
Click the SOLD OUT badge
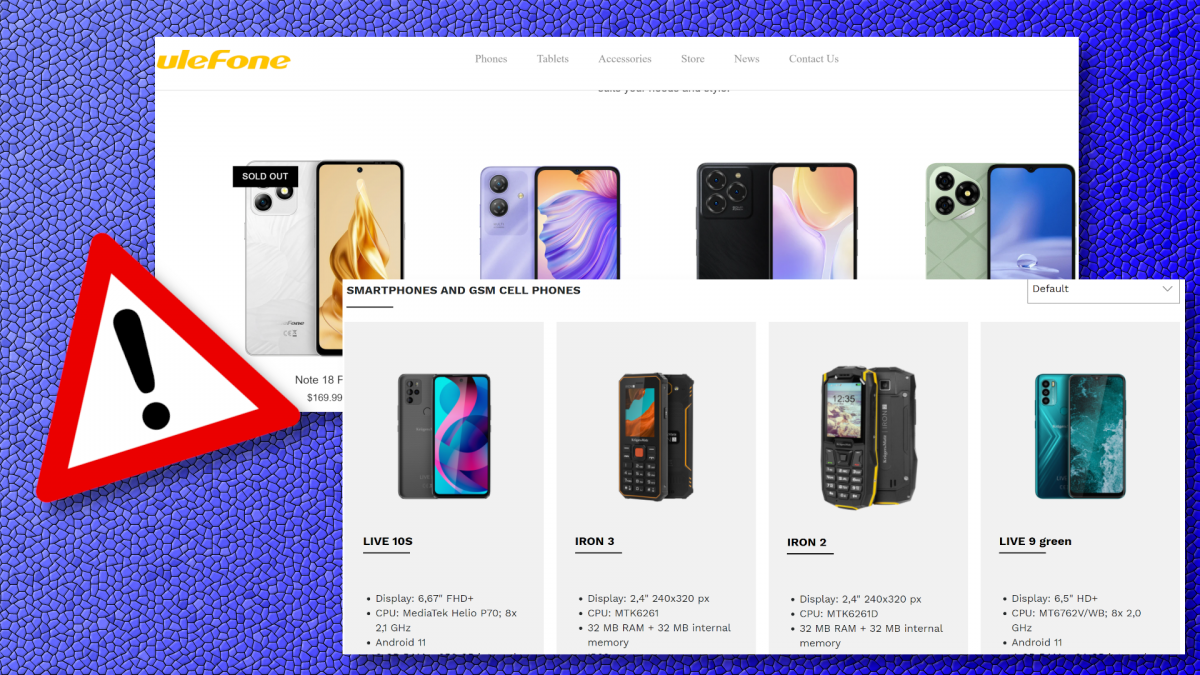coord(265,177)
